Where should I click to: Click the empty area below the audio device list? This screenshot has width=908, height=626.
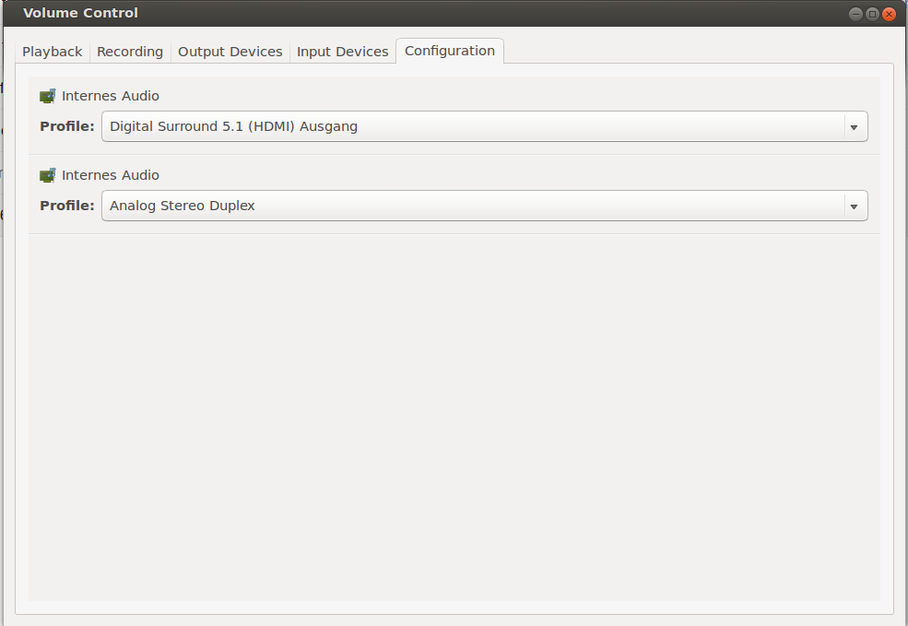[x=454, y=420]
